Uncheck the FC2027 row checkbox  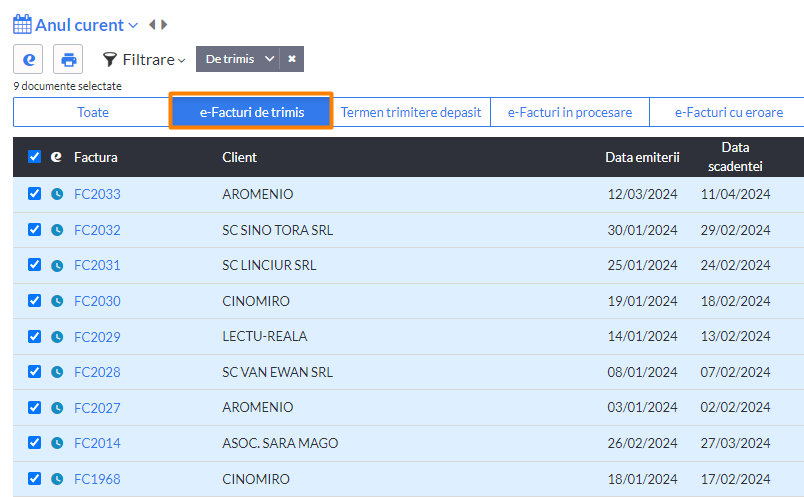[x=34, y=407]
